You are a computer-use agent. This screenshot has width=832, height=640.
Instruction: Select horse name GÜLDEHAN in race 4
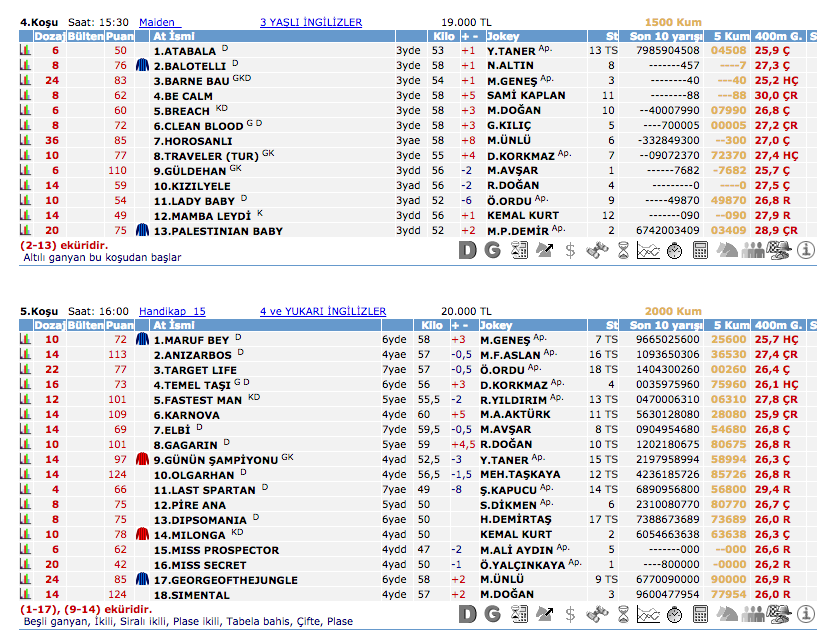pos(189,170)
